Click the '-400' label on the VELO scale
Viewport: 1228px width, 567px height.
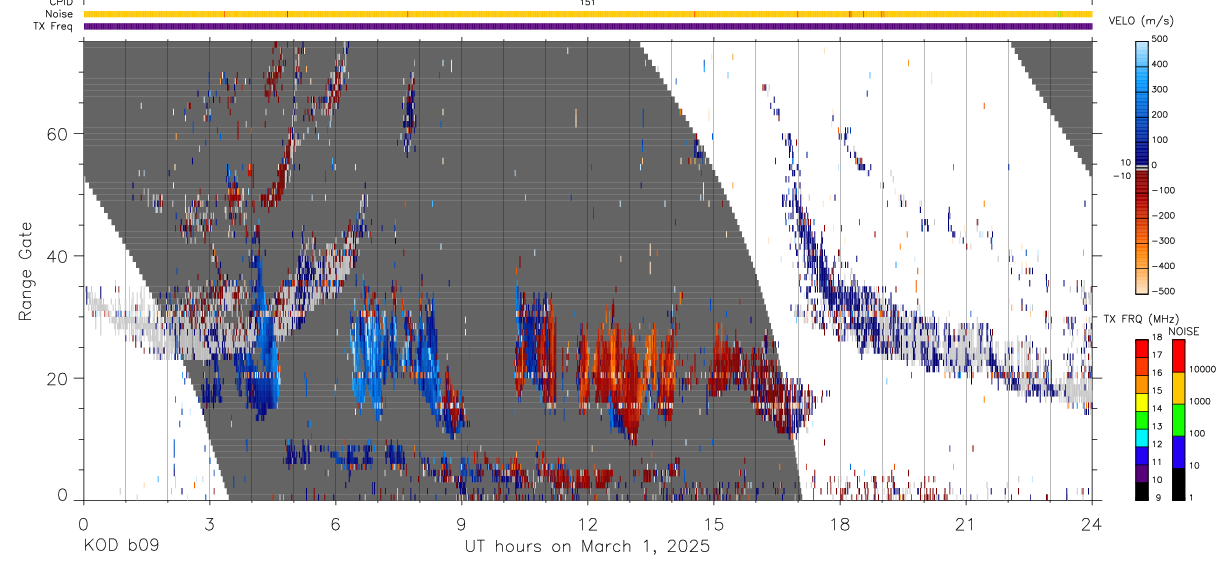[x=1162, y=266]
